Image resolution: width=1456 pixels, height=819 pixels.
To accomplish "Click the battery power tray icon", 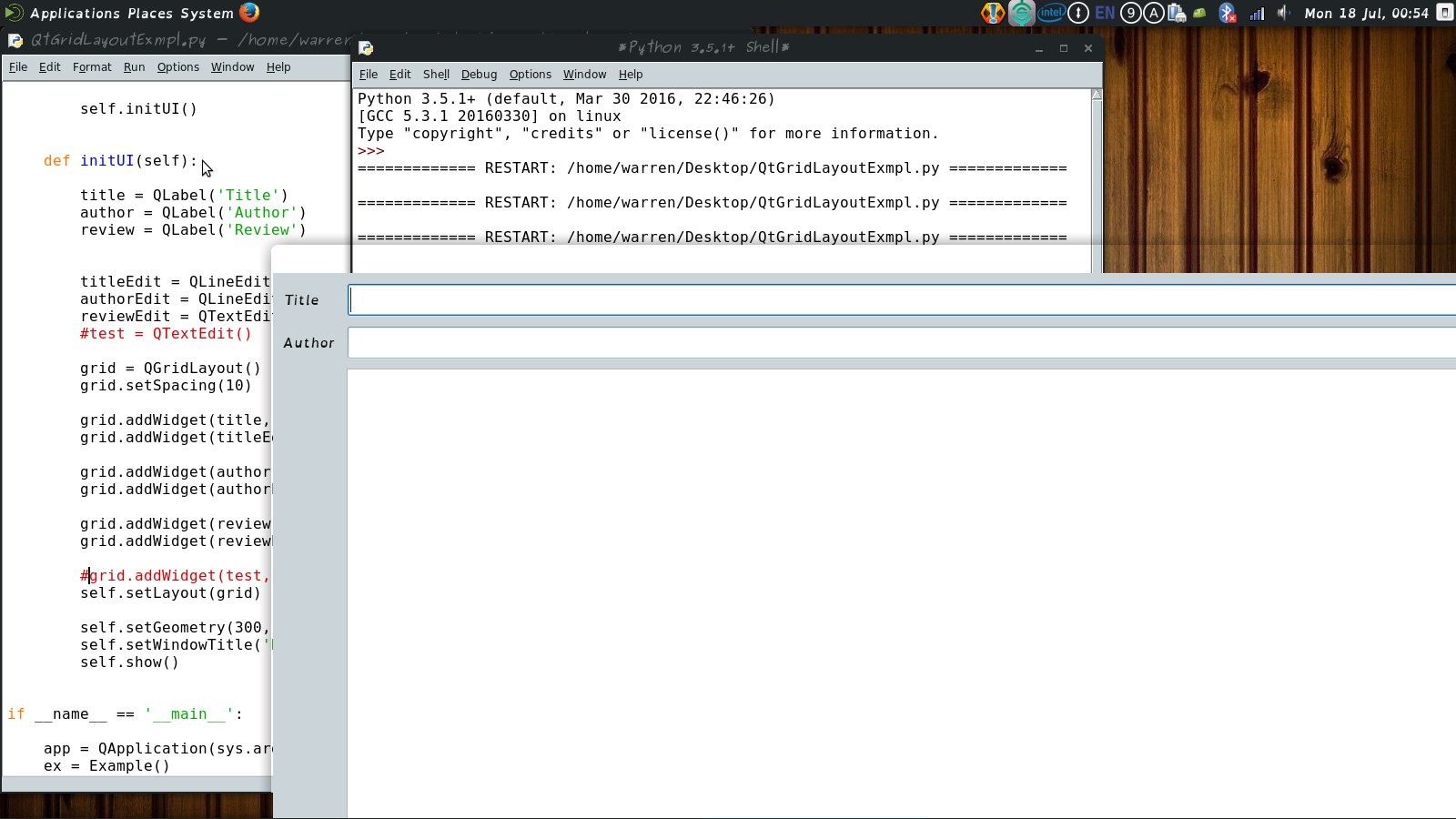I will [1177, 13].
